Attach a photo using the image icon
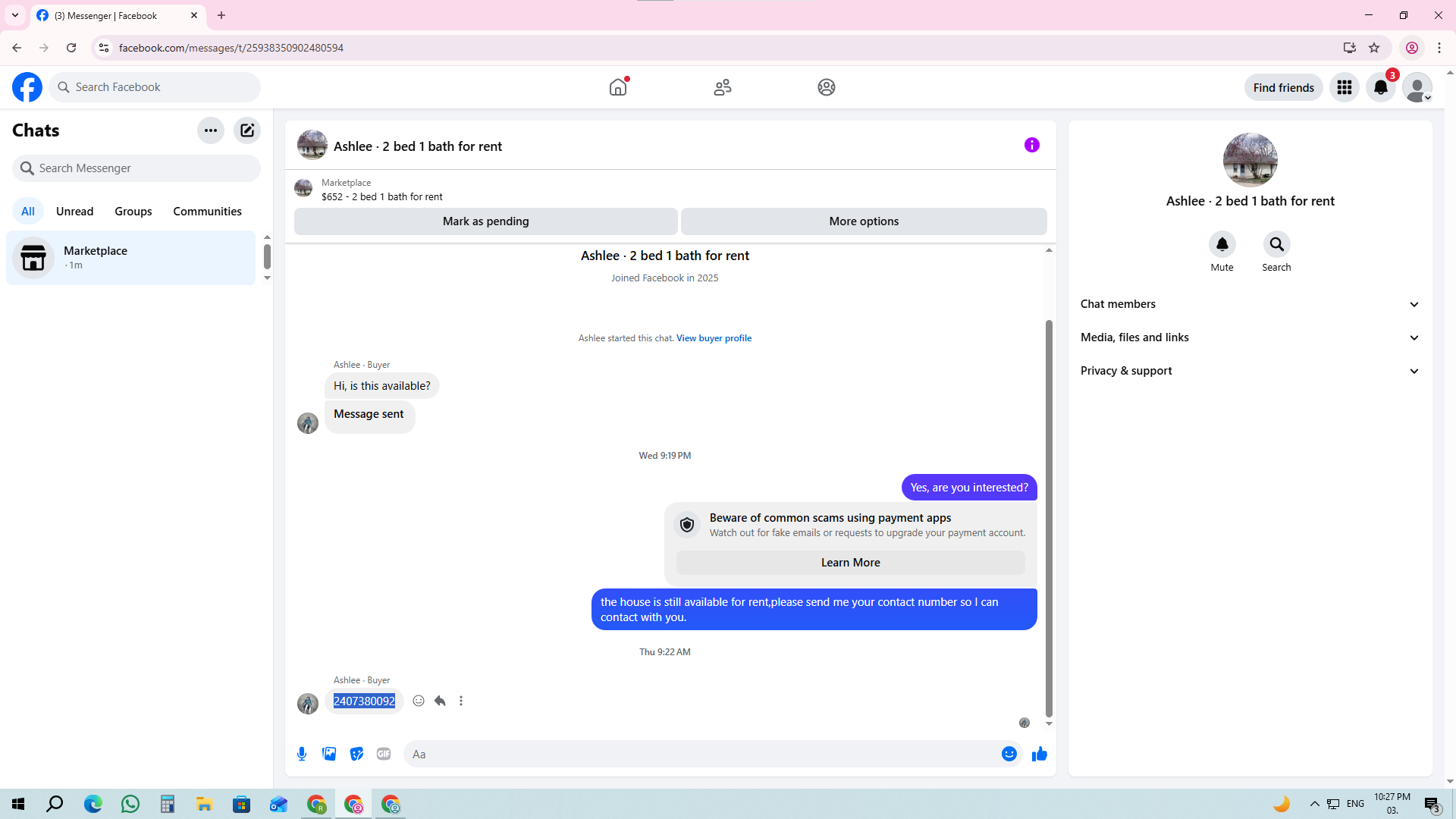Screen dimensions: 1456x819 pos(329,754)
